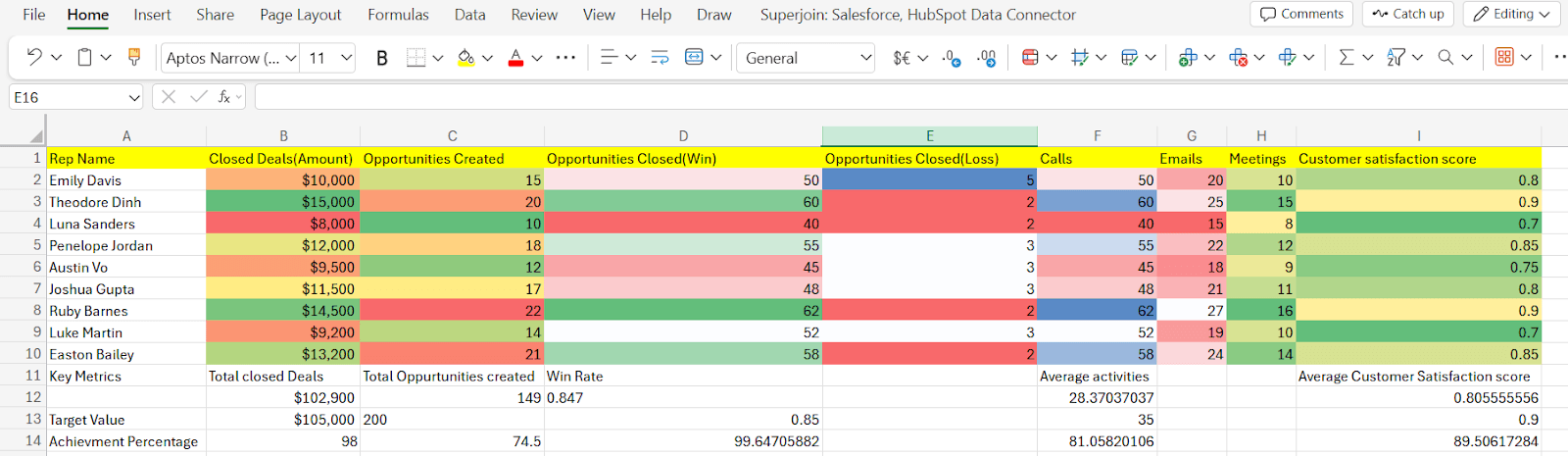
Task: Select column E header
Action: (x=929, y=136)
